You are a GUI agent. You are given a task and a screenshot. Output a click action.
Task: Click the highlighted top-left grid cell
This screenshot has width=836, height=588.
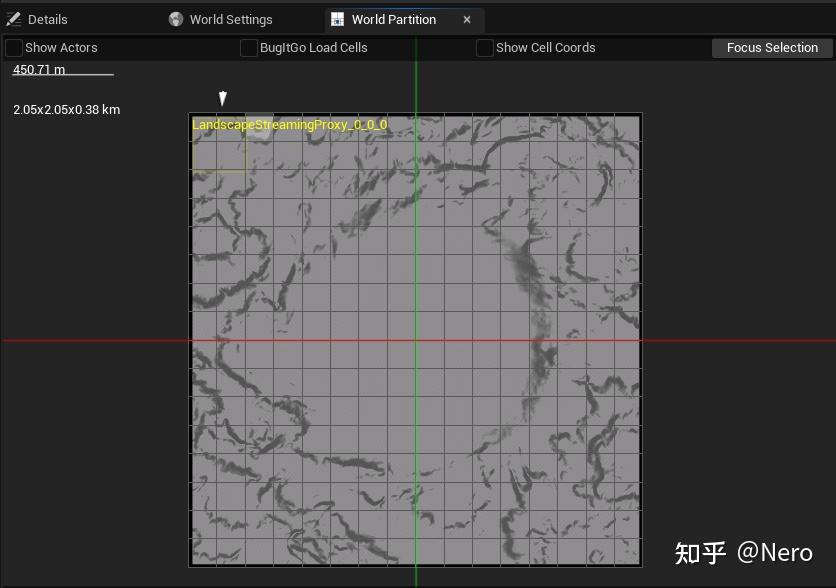(x=218, y=145)
